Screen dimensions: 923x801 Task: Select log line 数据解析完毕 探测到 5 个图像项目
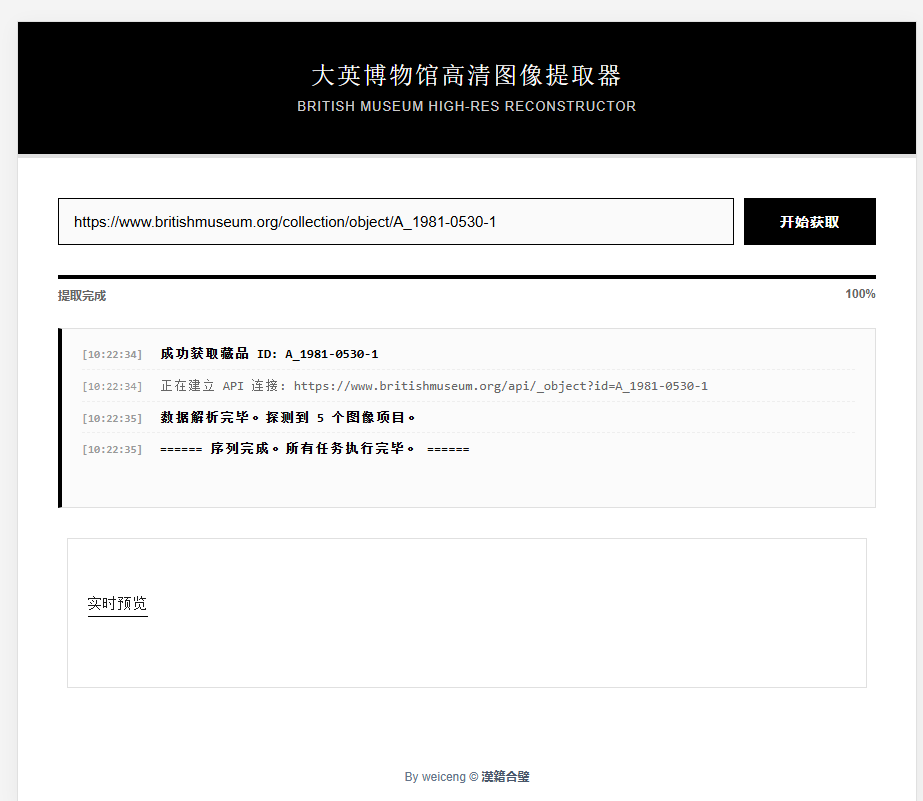(468, 417)
